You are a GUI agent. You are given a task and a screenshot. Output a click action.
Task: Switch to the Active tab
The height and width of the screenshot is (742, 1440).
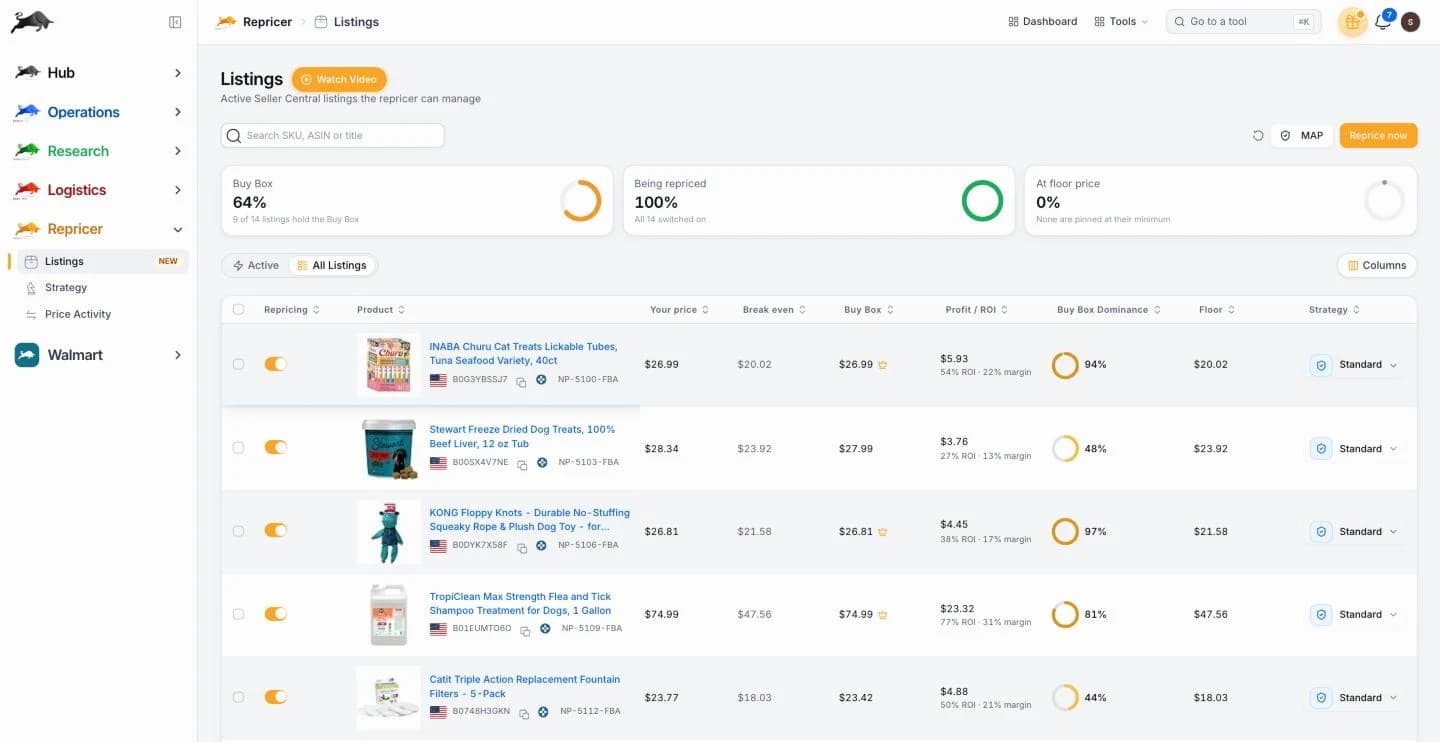pyautogui.click(x=256, y=266)
